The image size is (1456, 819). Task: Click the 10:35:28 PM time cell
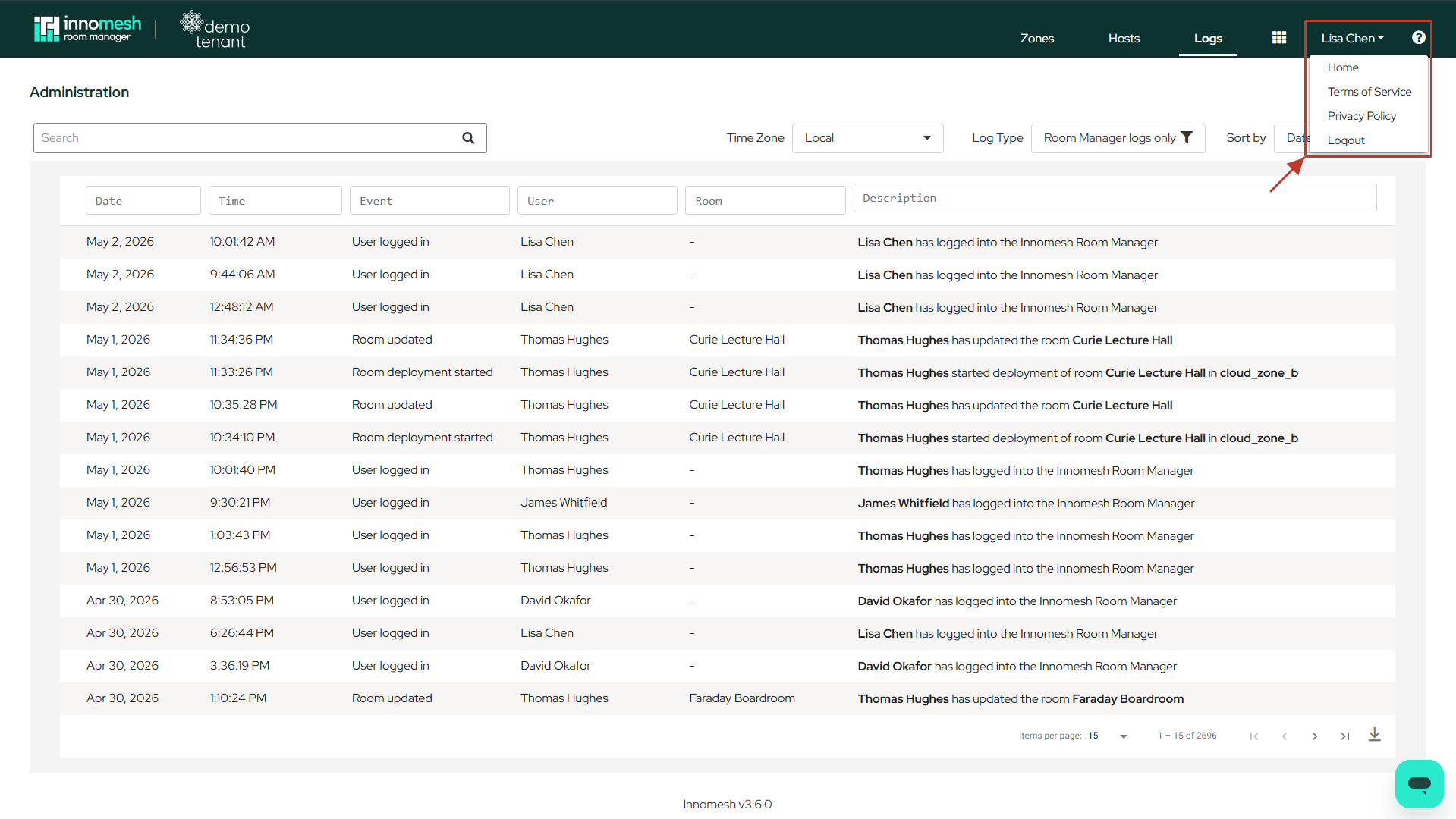(243, 405)
